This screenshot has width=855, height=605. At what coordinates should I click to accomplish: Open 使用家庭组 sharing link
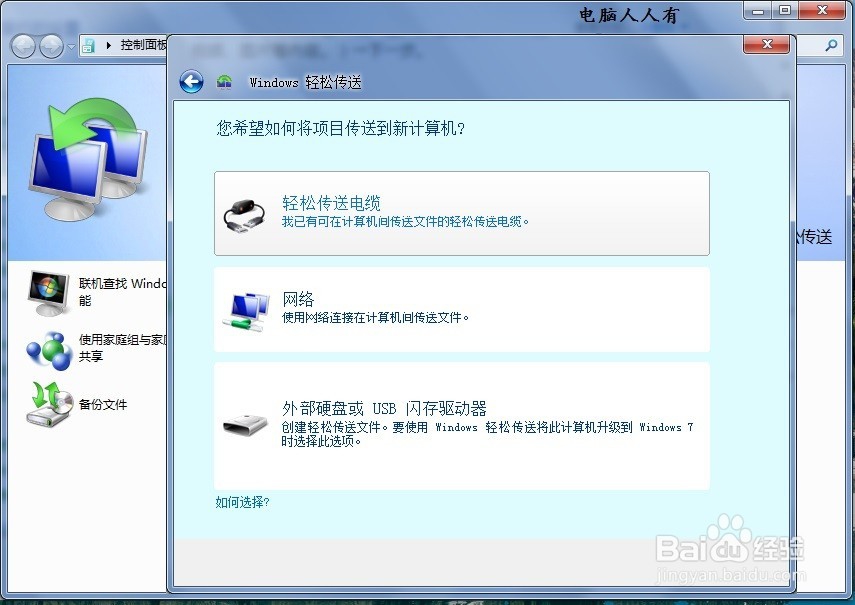(x=123, y=348)
